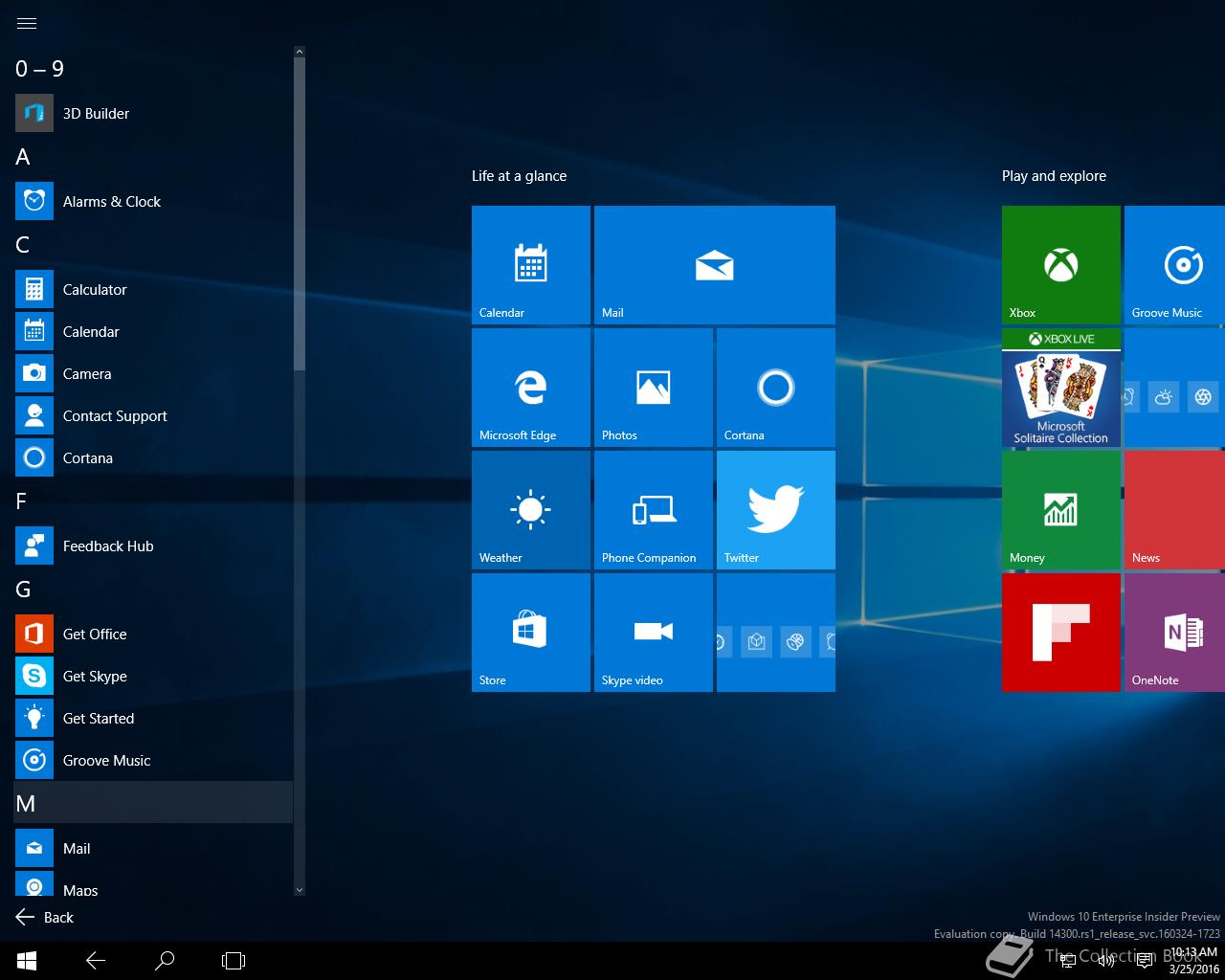Open Mail from the app list

pyautogui.click(x=153, y=848)
